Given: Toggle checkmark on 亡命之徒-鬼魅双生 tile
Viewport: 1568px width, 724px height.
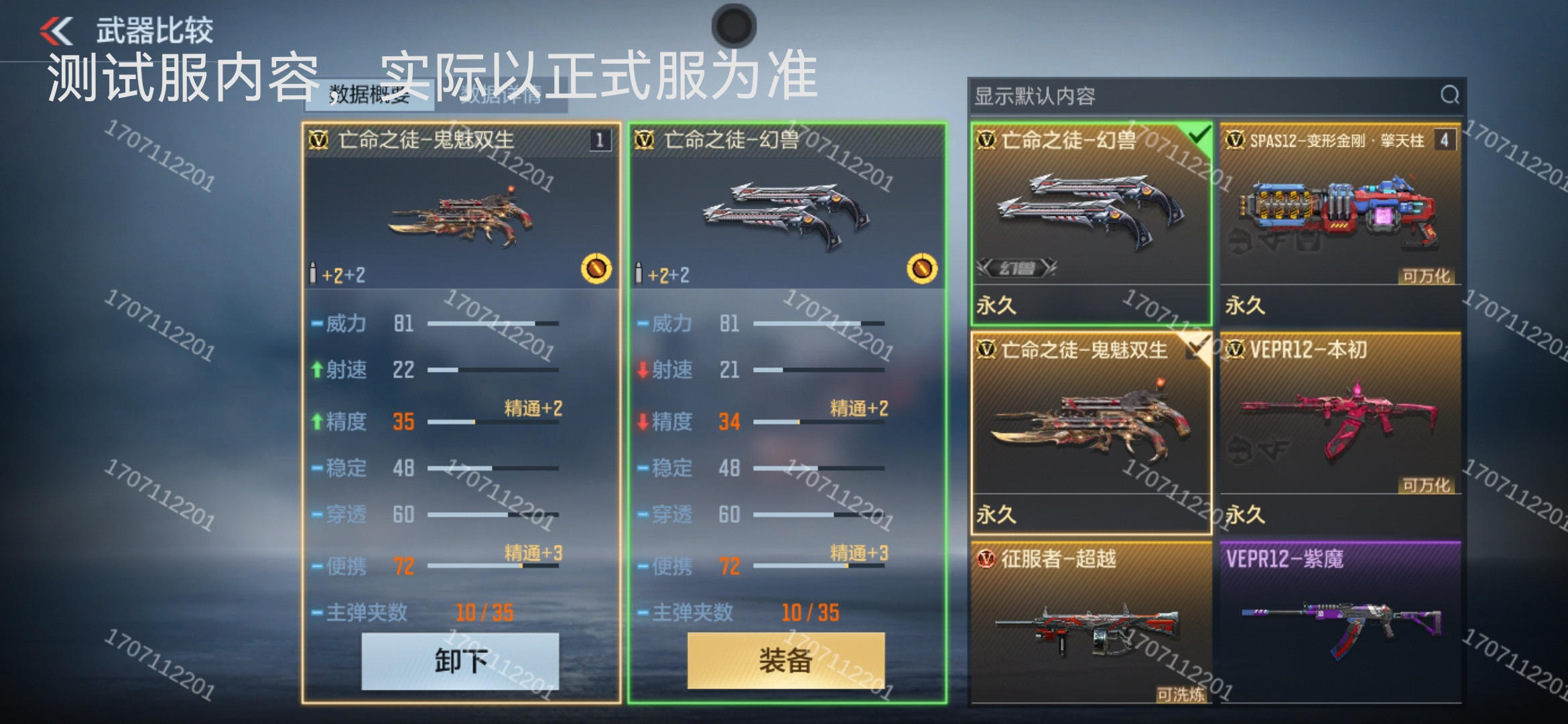Looking at the screenshot, I should click(x=1197, y=347).
